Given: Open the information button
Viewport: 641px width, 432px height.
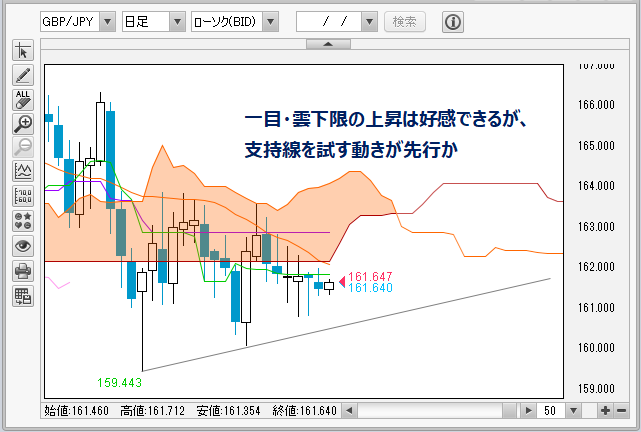Looking at the screenshot, I should pyautogui.click(x=453, y=22).
